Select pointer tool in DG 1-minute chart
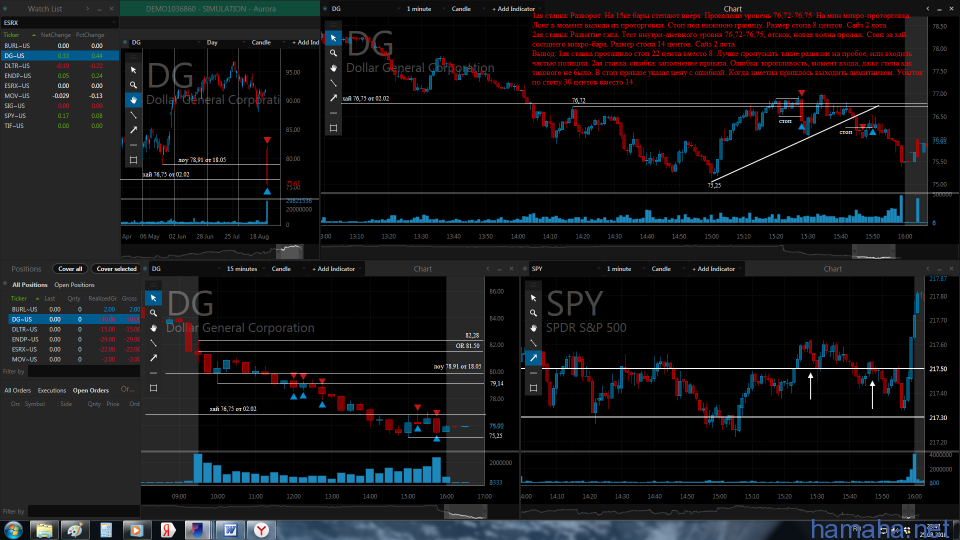The height and width of the screenshot is (540, 960). pyautogui.click(x=333, y=38)
